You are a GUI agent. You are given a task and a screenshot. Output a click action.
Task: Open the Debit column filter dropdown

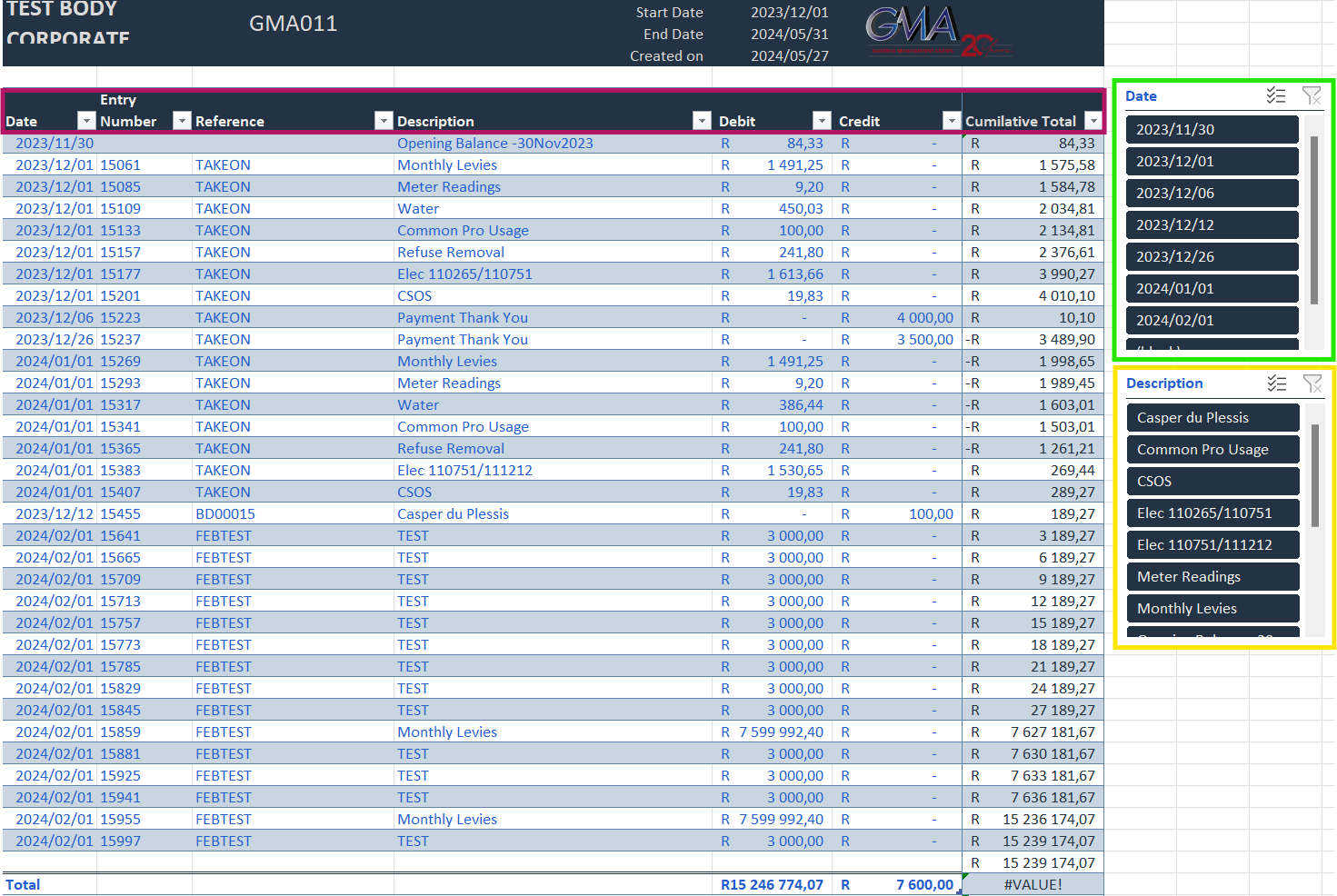[822, 121]
